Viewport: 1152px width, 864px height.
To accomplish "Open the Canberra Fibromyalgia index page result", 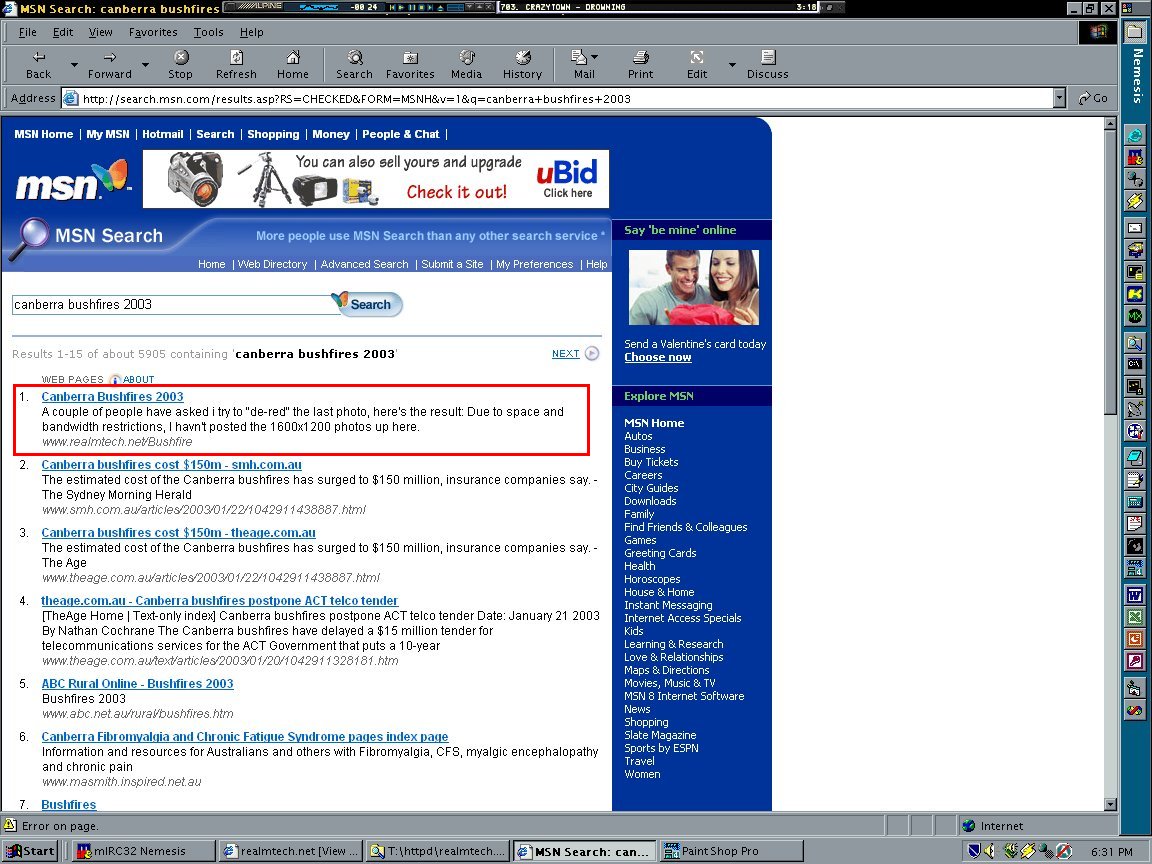I will (x=245, y=736).
